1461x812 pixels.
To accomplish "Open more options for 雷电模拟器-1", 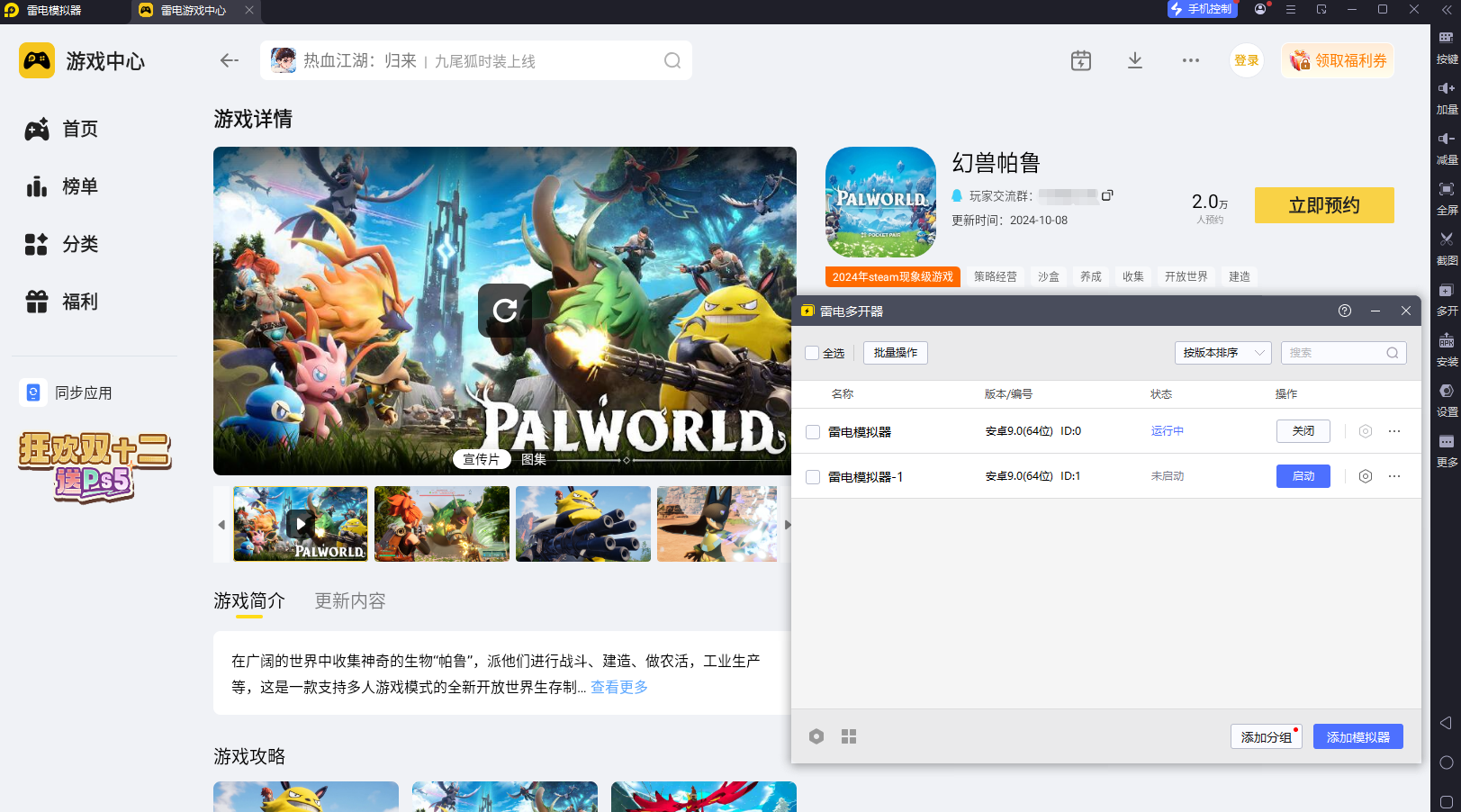I will 1394,476.
